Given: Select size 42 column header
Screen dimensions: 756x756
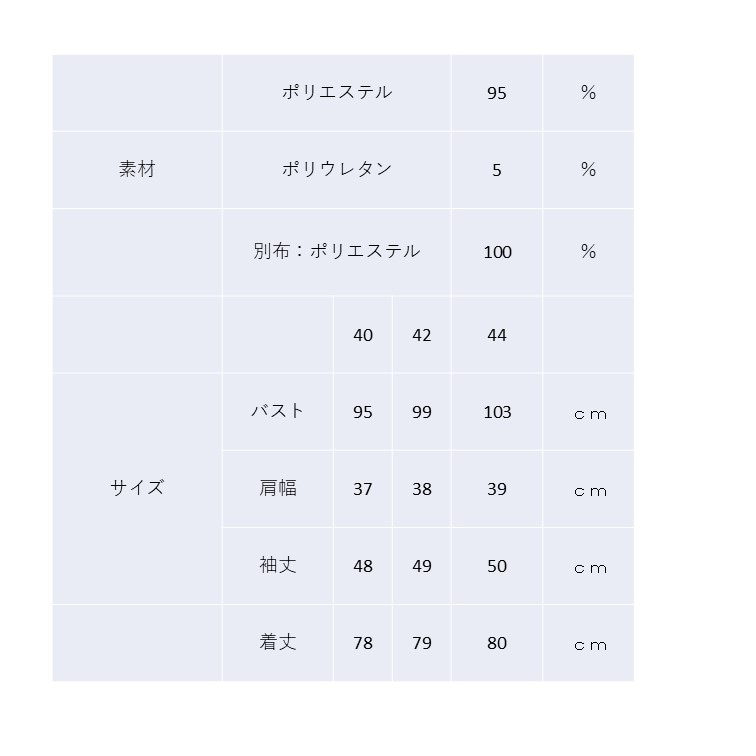Looking at the screenshot, I should pos(422,335).
